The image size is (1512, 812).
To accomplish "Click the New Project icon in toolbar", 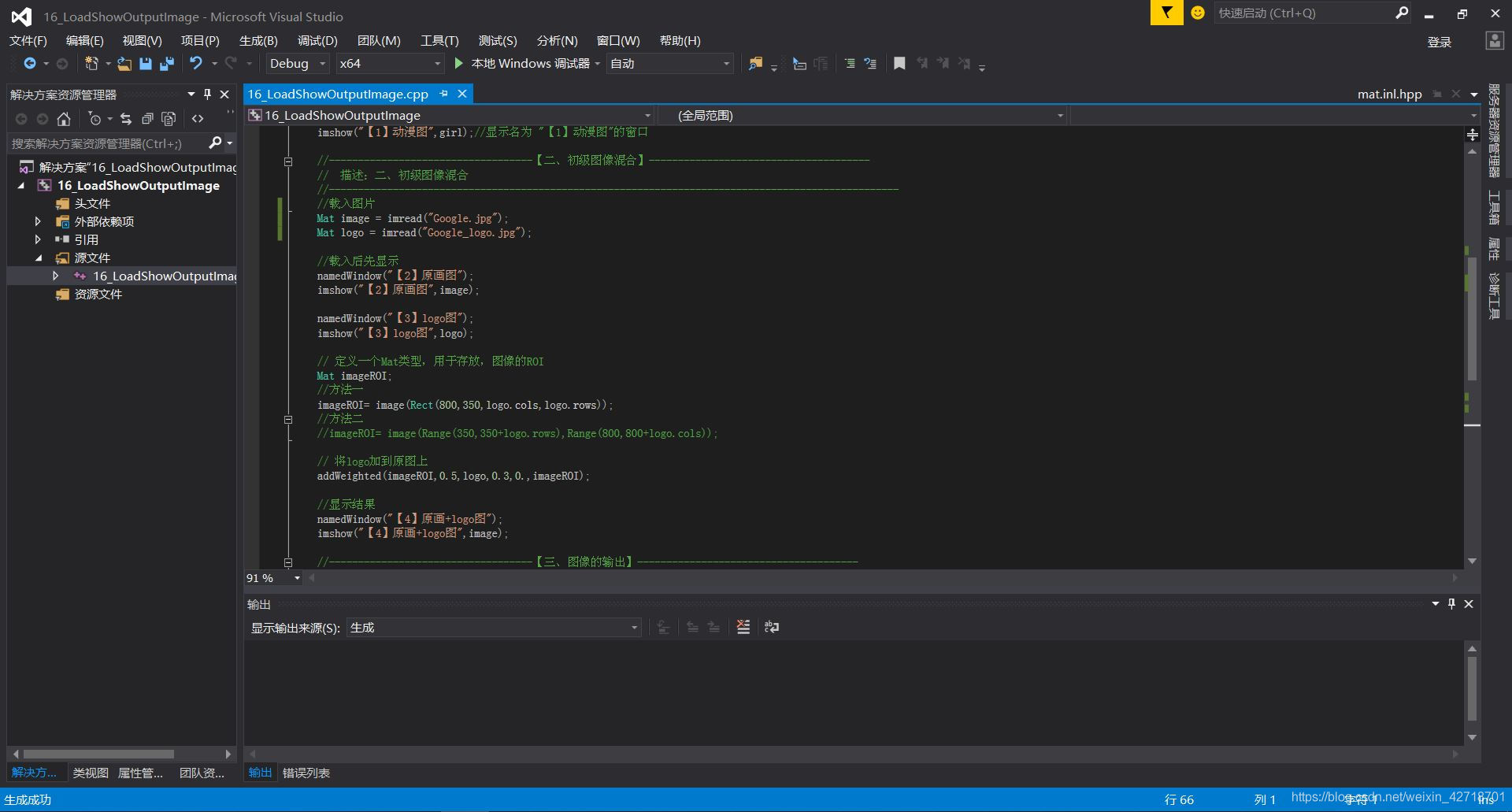I will point(91,64).
